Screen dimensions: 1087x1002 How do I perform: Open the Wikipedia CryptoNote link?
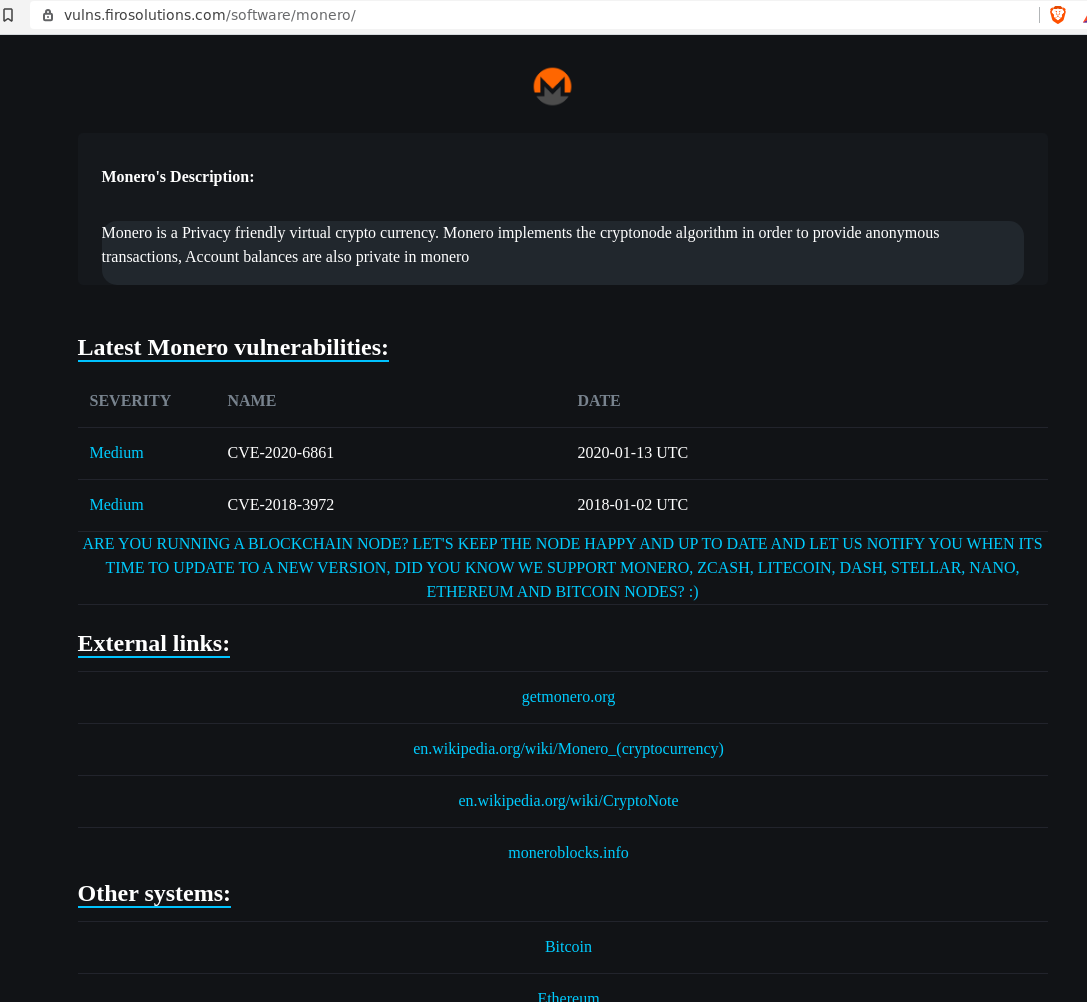pos(568,801)
